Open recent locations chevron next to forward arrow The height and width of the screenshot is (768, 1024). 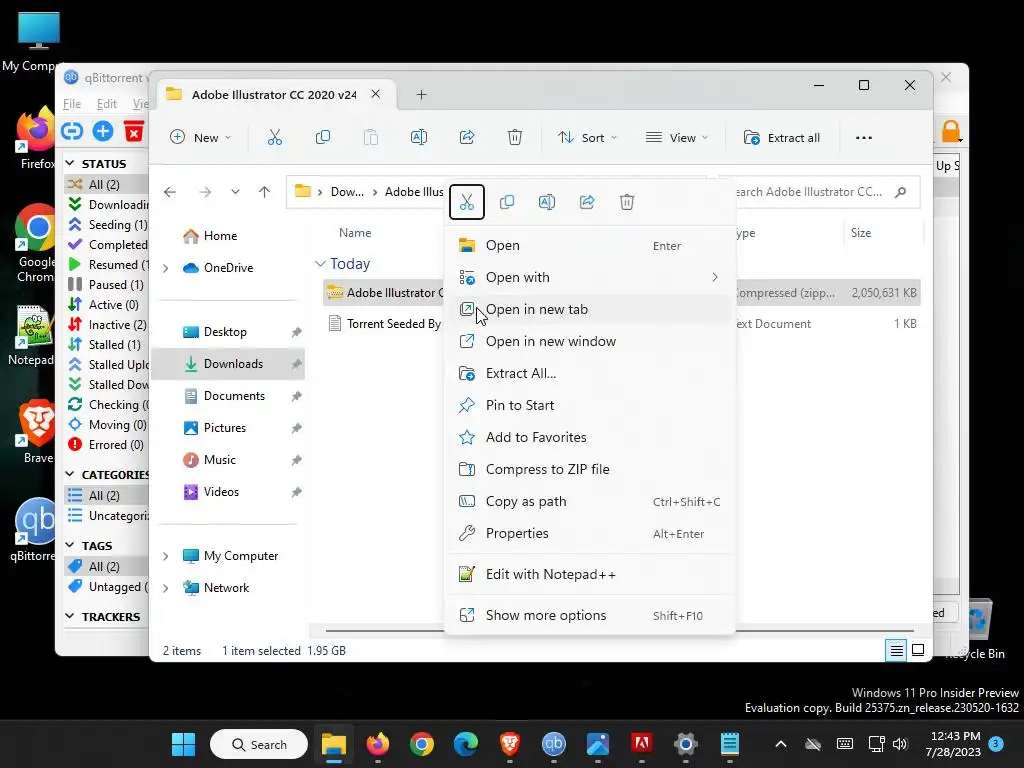tap(235, 192)
